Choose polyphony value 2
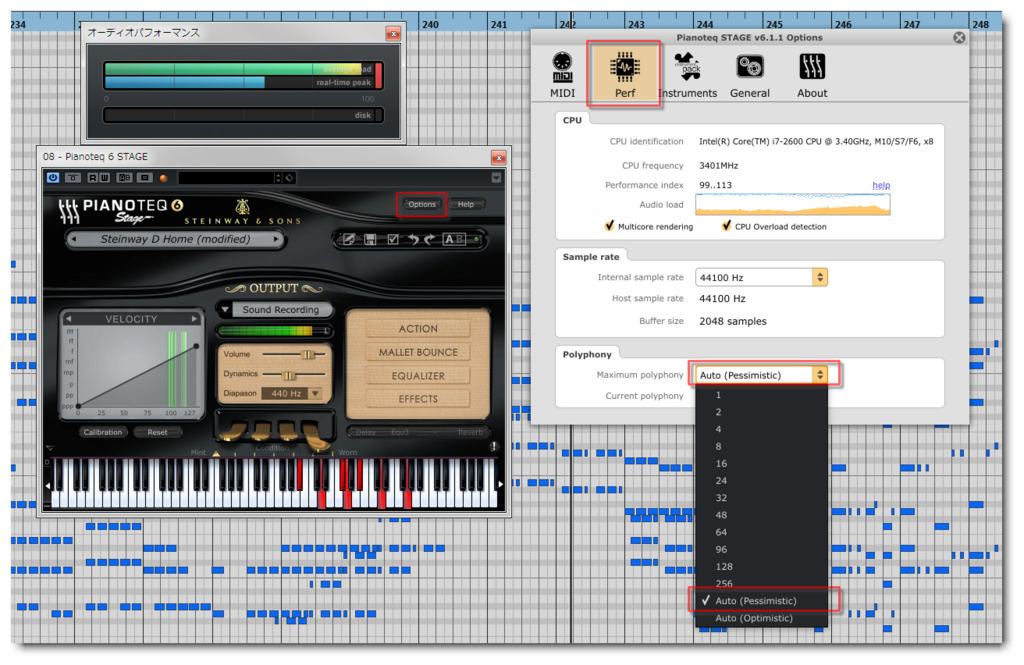The width and height of the screenshot is (1024, 665). [761, 412]
